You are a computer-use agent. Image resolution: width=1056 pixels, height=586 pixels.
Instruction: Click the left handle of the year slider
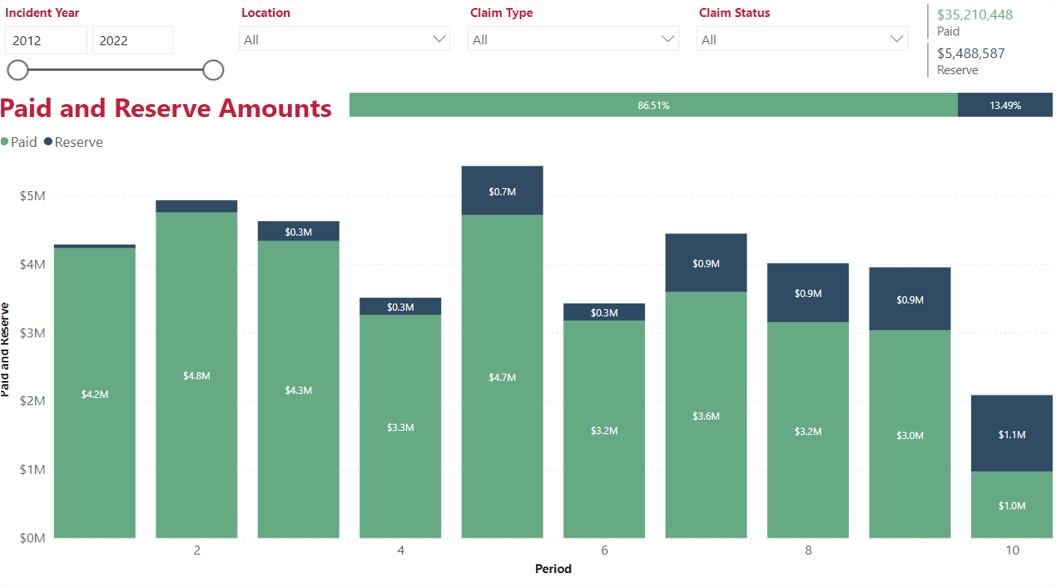pyautogui.click(x=18, y=70)
